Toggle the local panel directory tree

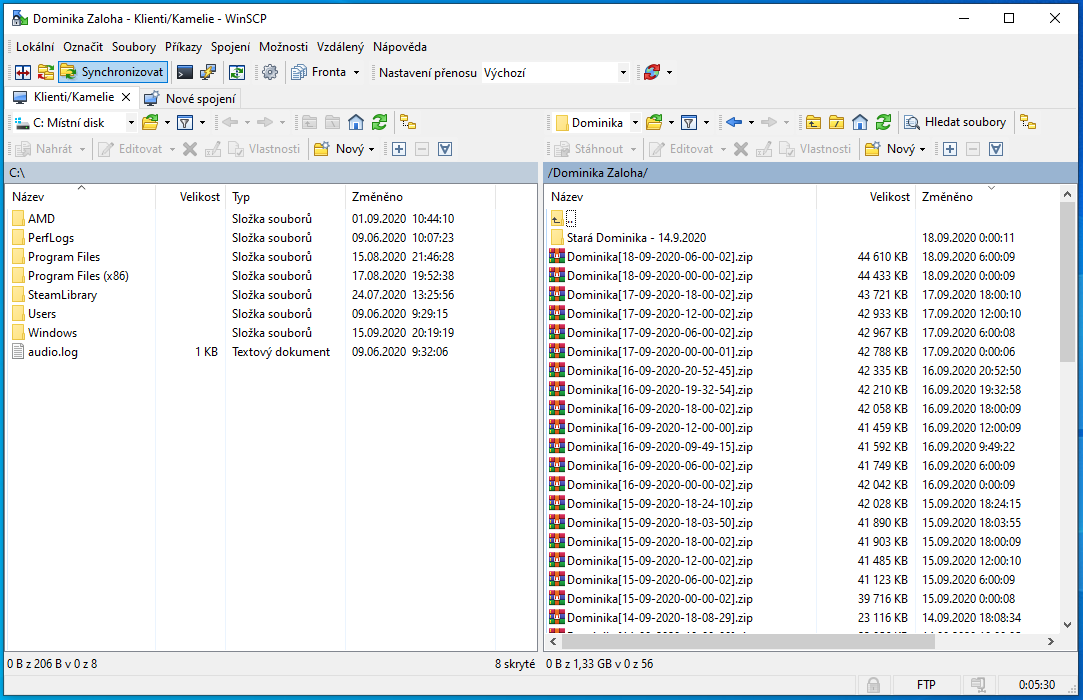408,122
